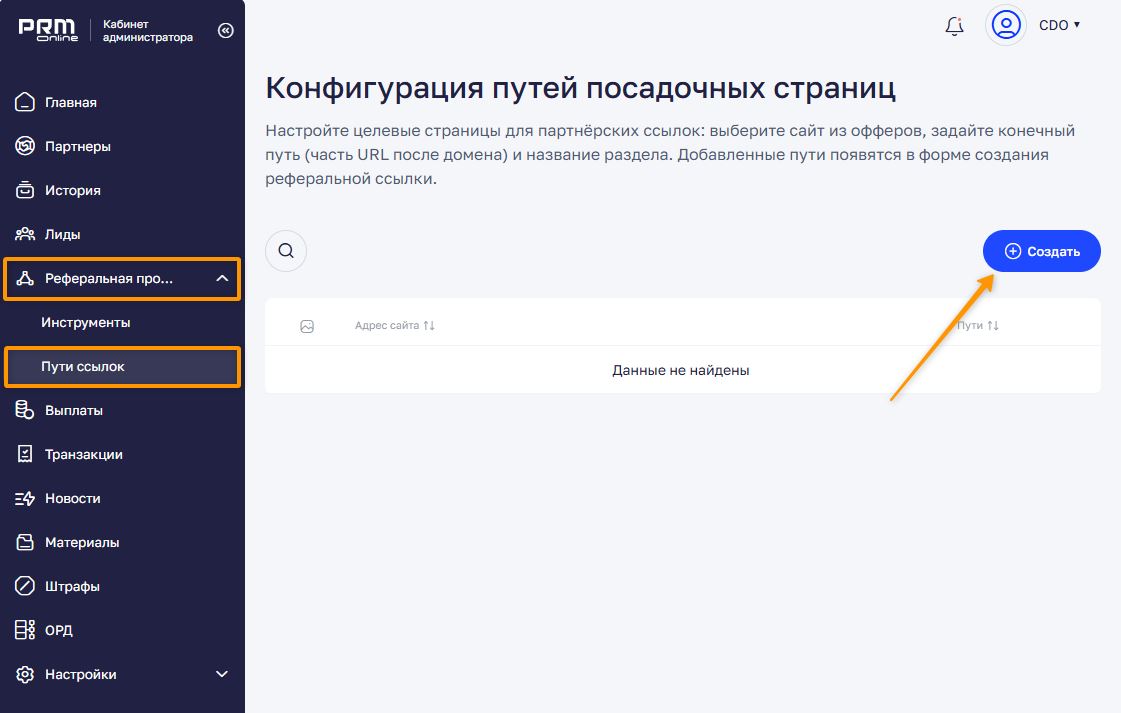
Task: Open the CDO user dropdown
Action: [x=1060, y=25]
